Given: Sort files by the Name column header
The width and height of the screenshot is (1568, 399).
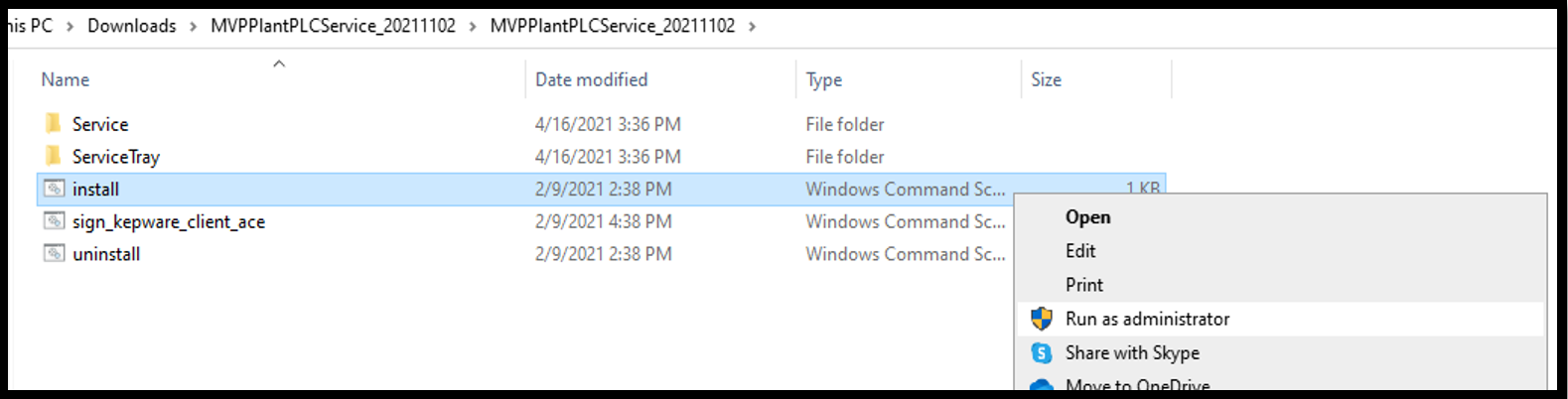Looking at the screenshot, I should coord(280,79).
